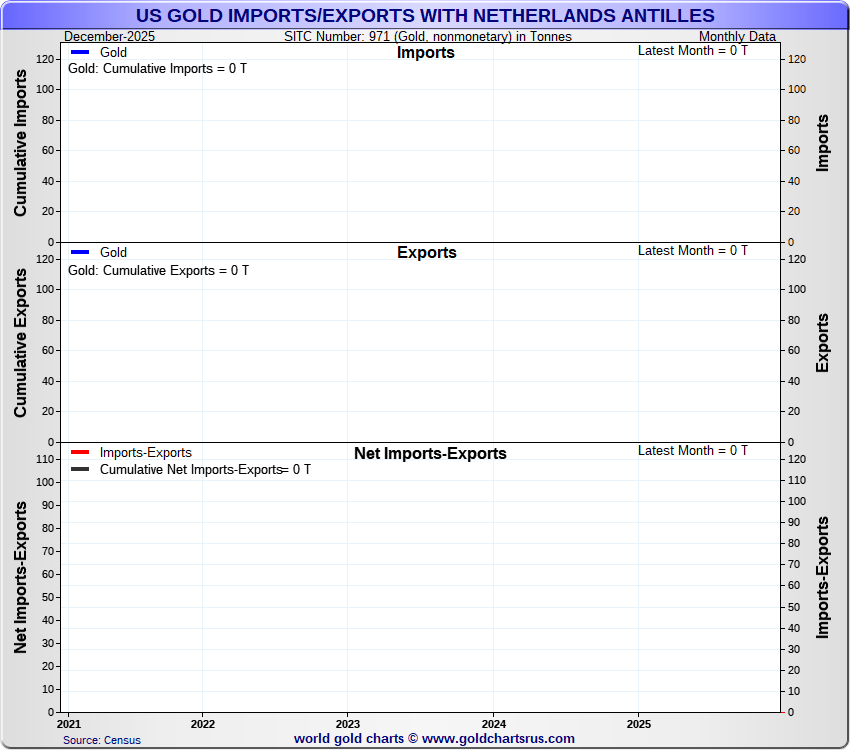This screenshot has height=750, width=850.
Task: Click the Cumulative Imports left axis label
Action: tap(21, 142)
